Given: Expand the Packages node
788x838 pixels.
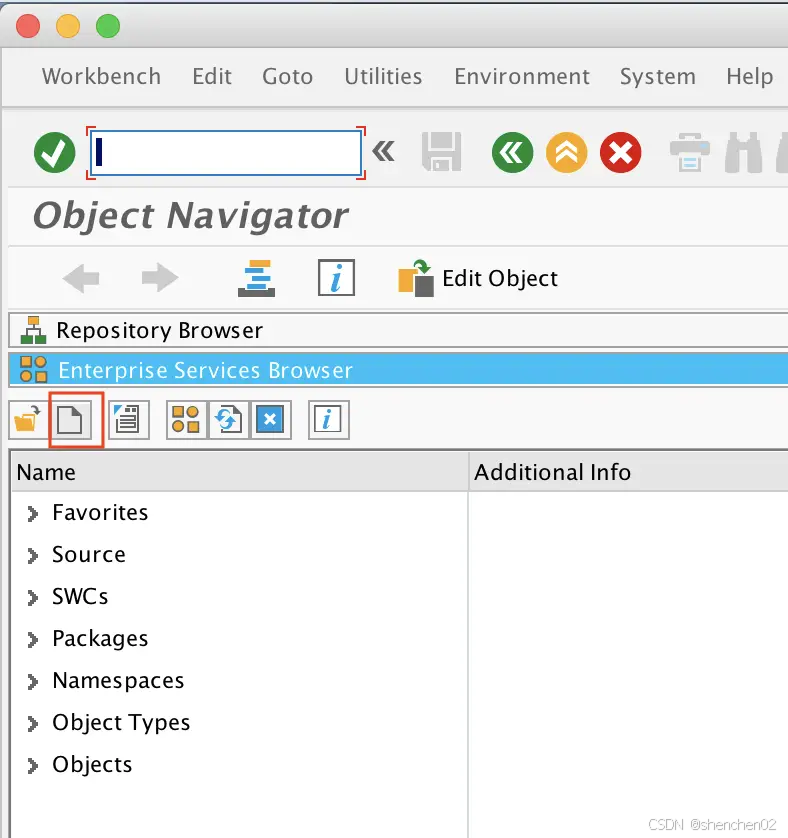Looking at the screenshot, I should [33, 640].
